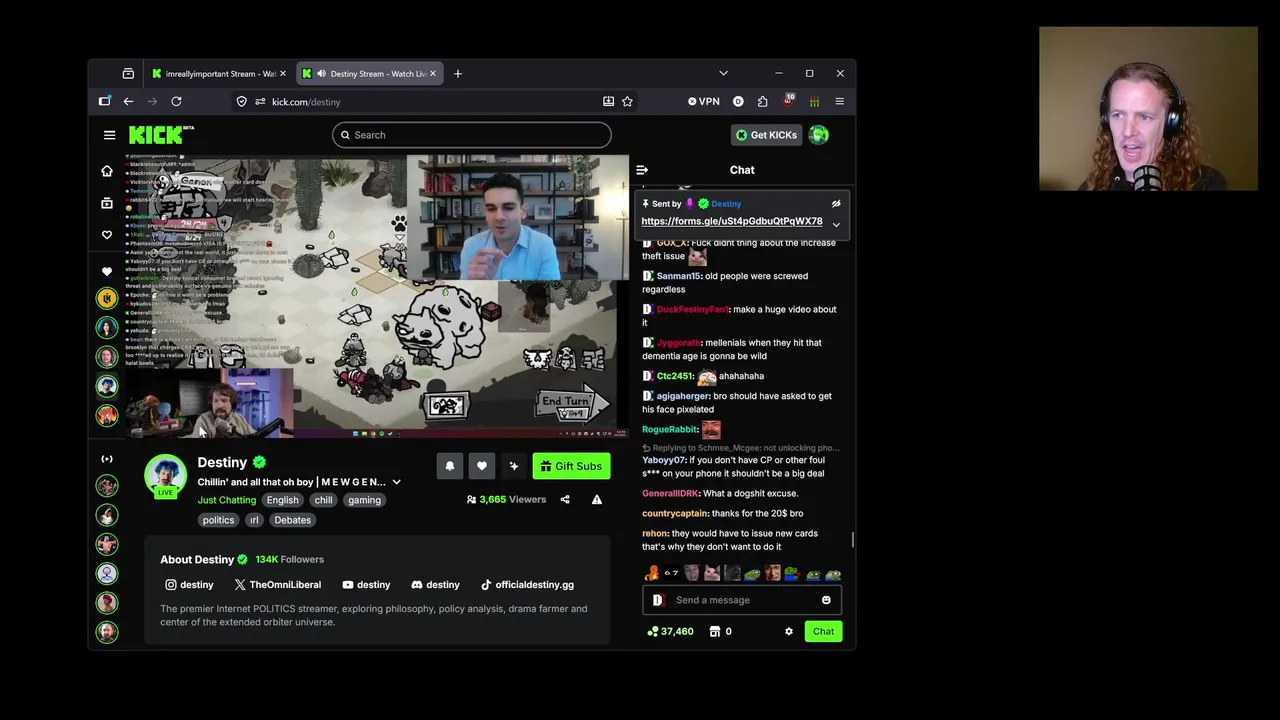The height and width of the screenshot is (720, 1280).
Task: Open a new browser tab
Action: pos(458,74)
